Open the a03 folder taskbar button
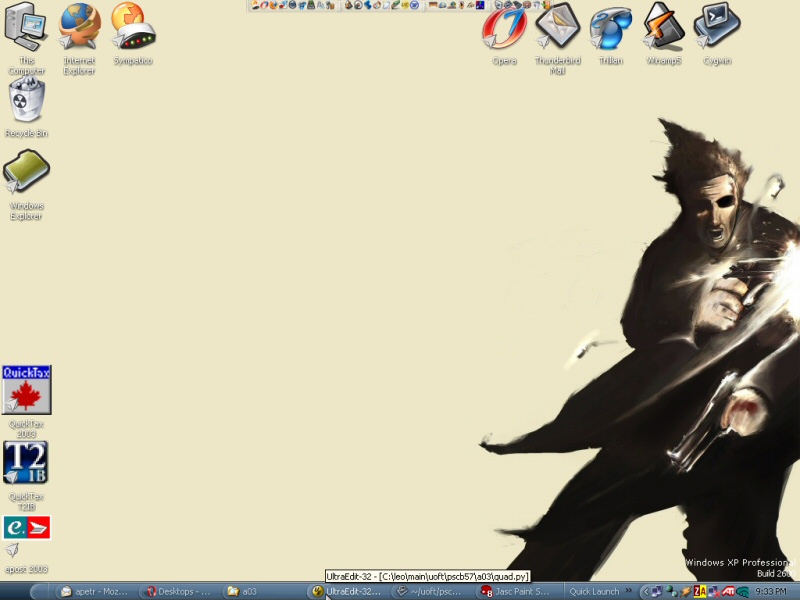This screenshot has width=800, height=600. coord(262,591)
